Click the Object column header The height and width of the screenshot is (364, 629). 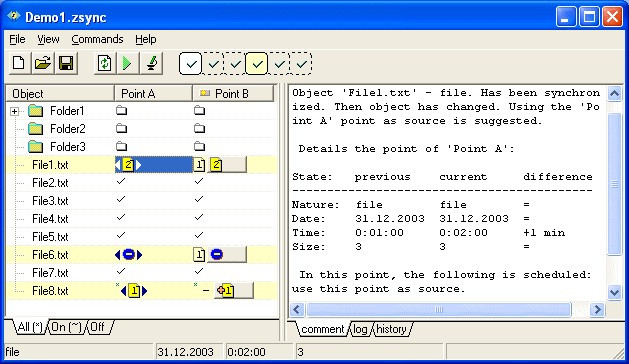60,94
